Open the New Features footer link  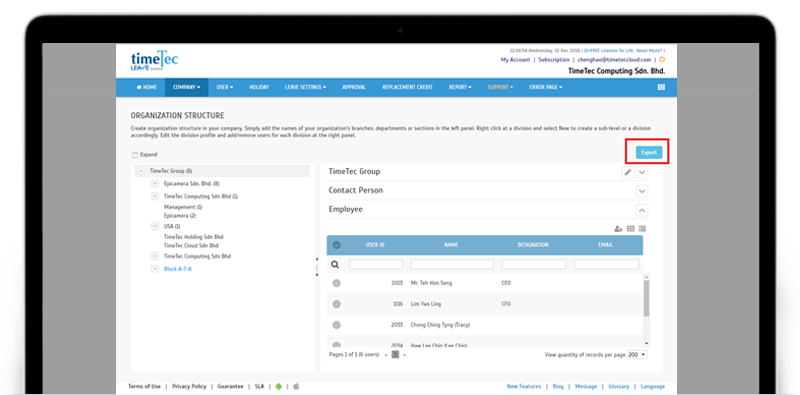[x=523, y=386]
